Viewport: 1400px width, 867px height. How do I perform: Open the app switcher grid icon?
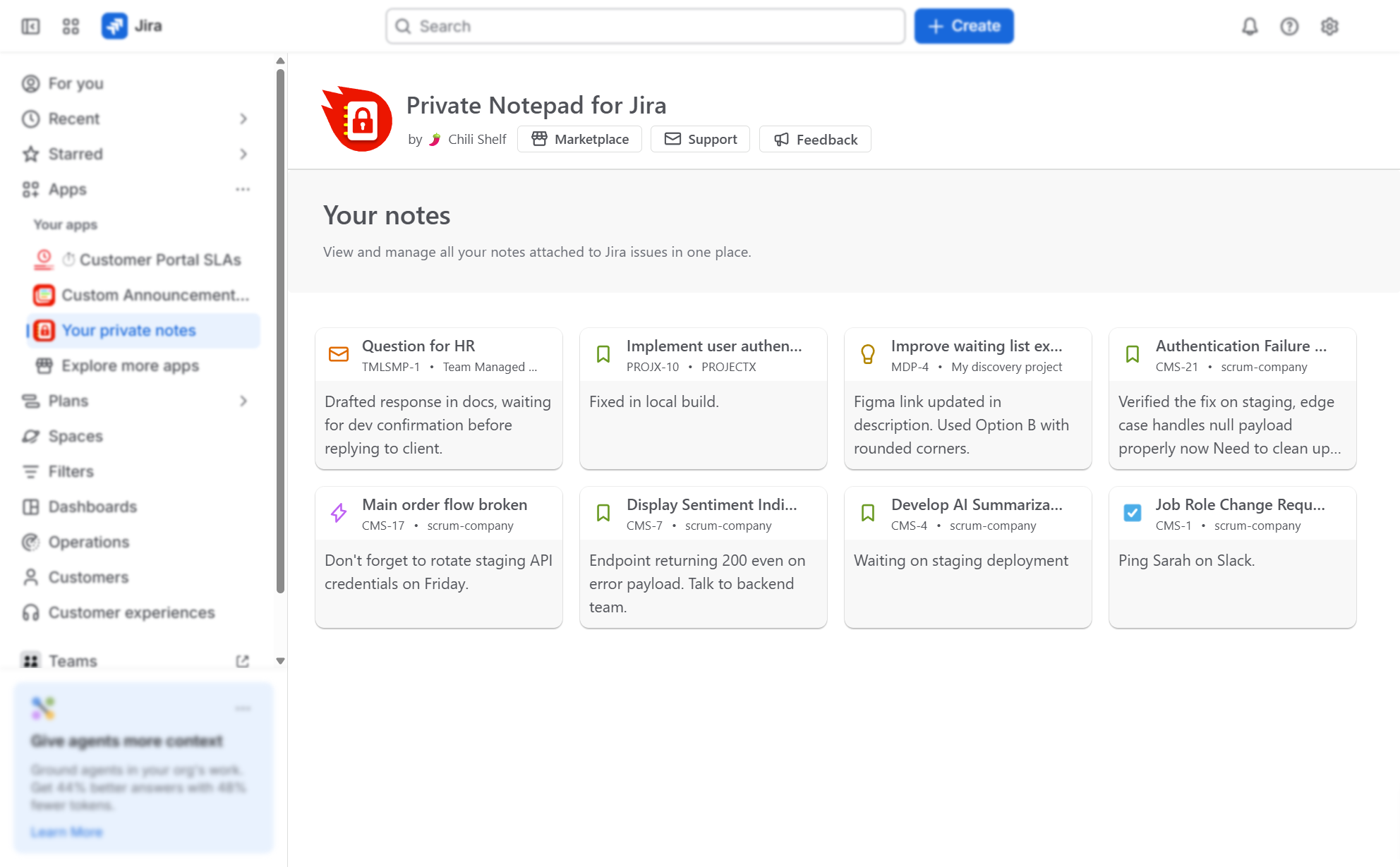[x=71, y=26]
